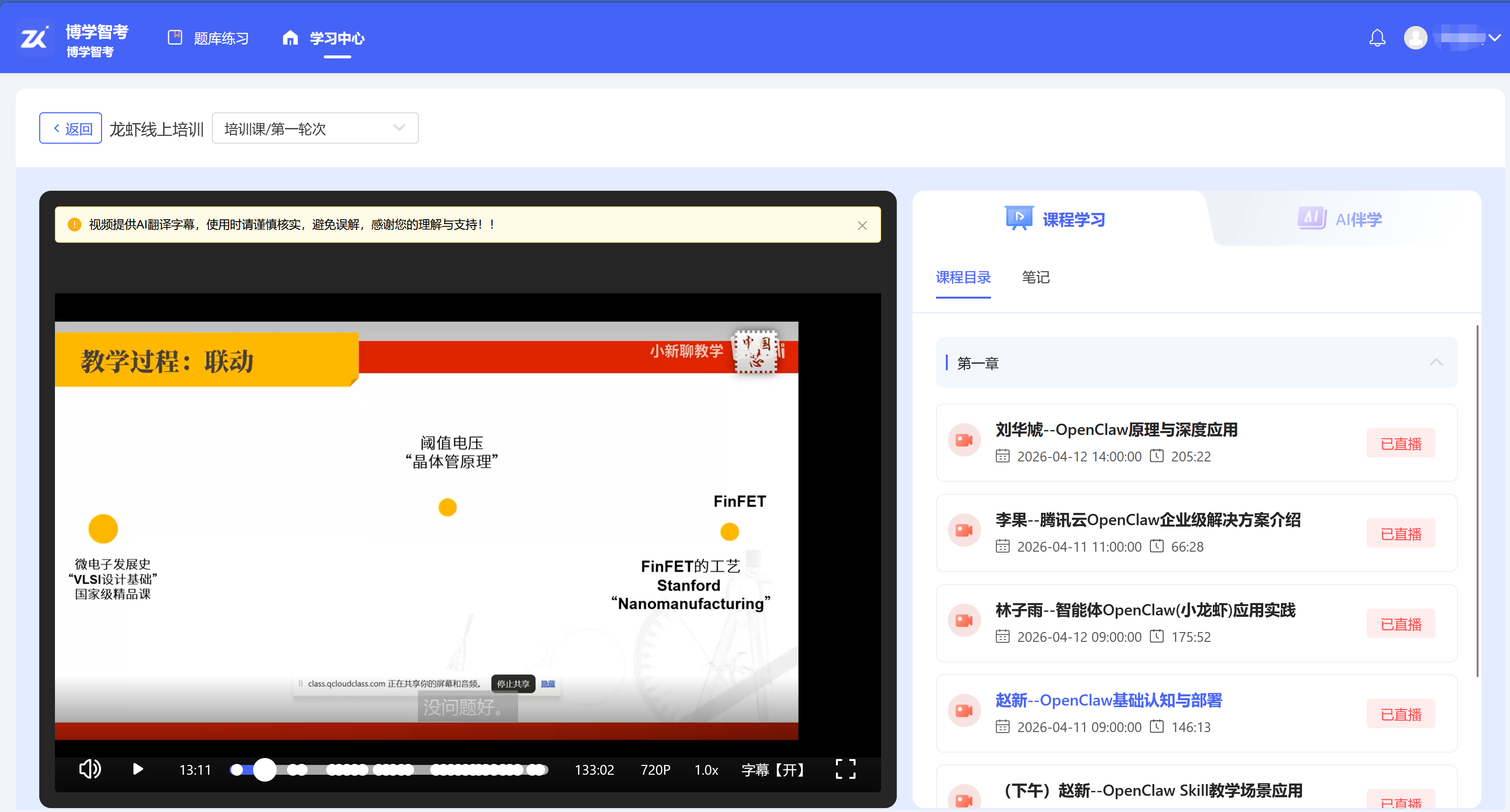Close the AI subtitle warning banner
The width and height of the screenshot is (1510, 812).
861,226
